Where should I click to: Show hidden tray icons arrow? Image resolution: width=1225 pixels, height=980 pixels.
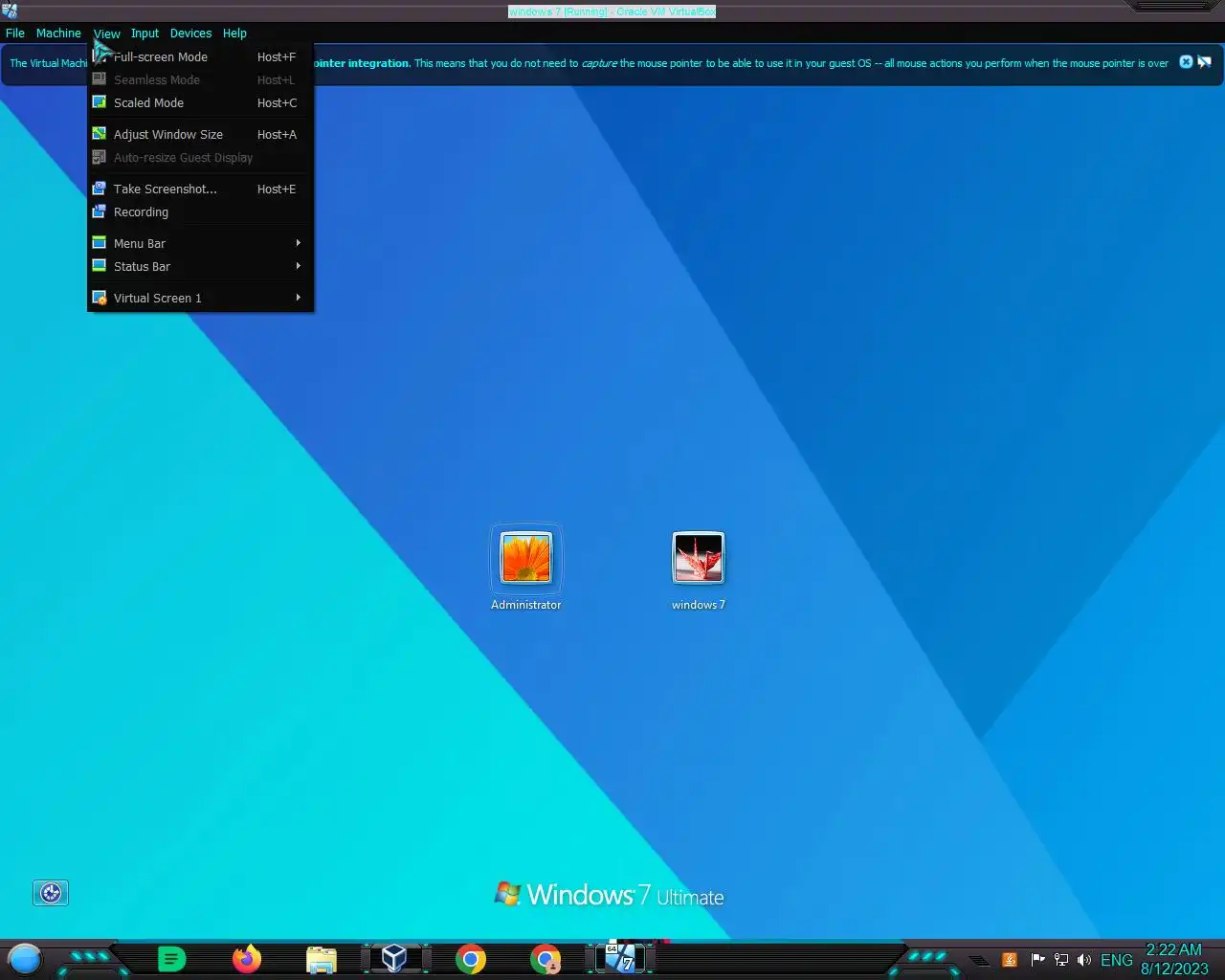click(x=979, y=960)
